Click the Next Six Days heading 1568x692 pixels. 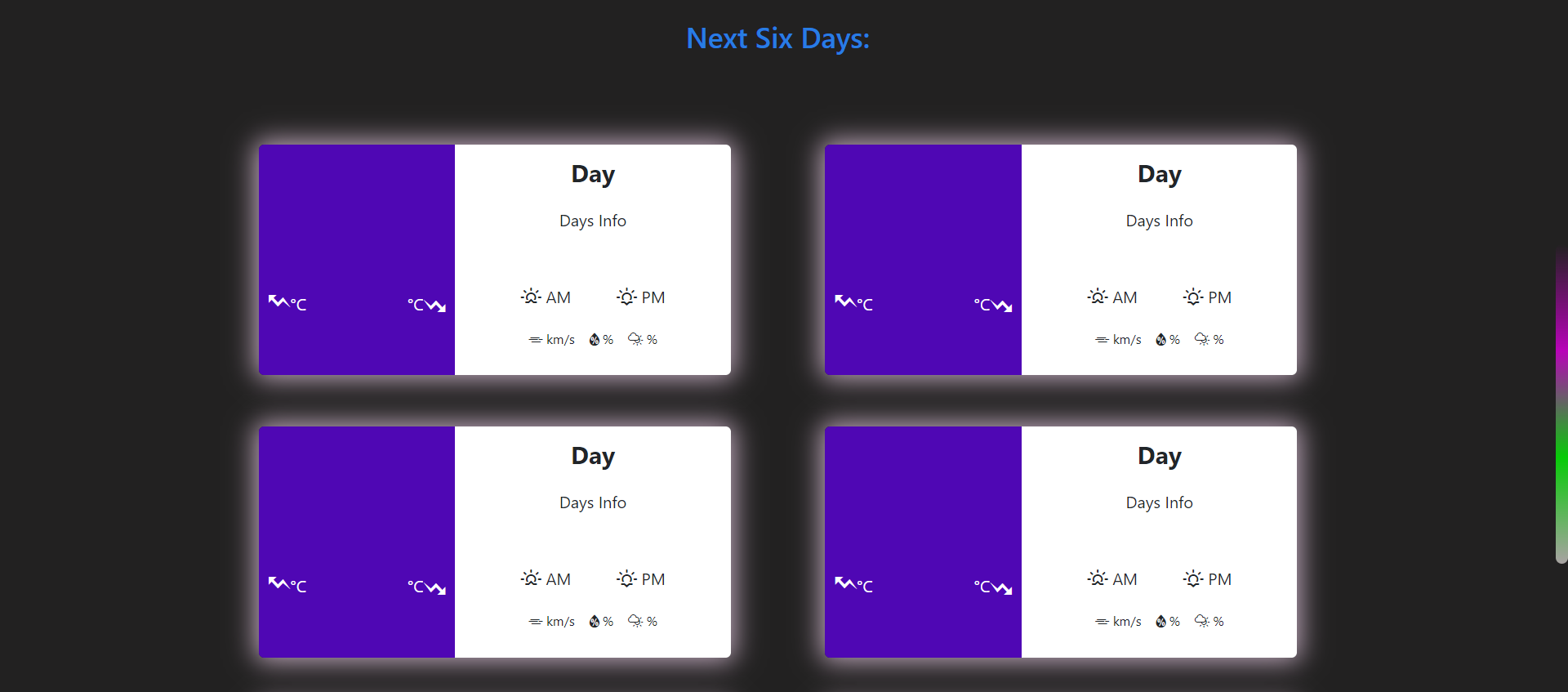click(x=777, y=38)
